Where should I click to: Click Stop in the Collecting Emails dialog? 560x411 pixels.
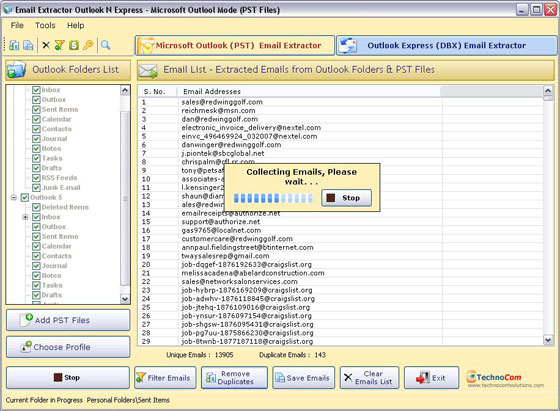(346, 198)
